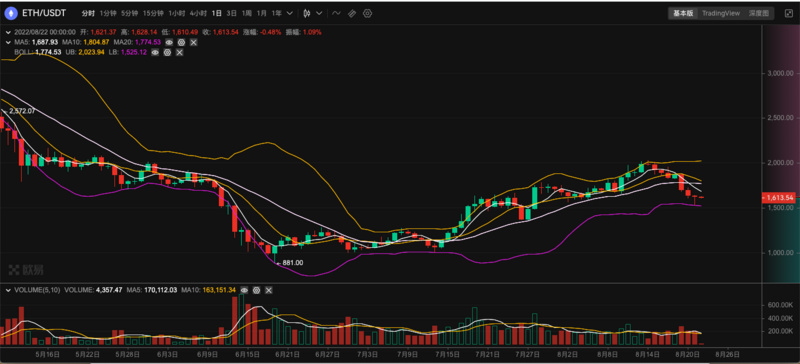The width and height of the screenshot is (800, 364).
Task: Click the current price label 1,613.54
Action: point(779,198)
